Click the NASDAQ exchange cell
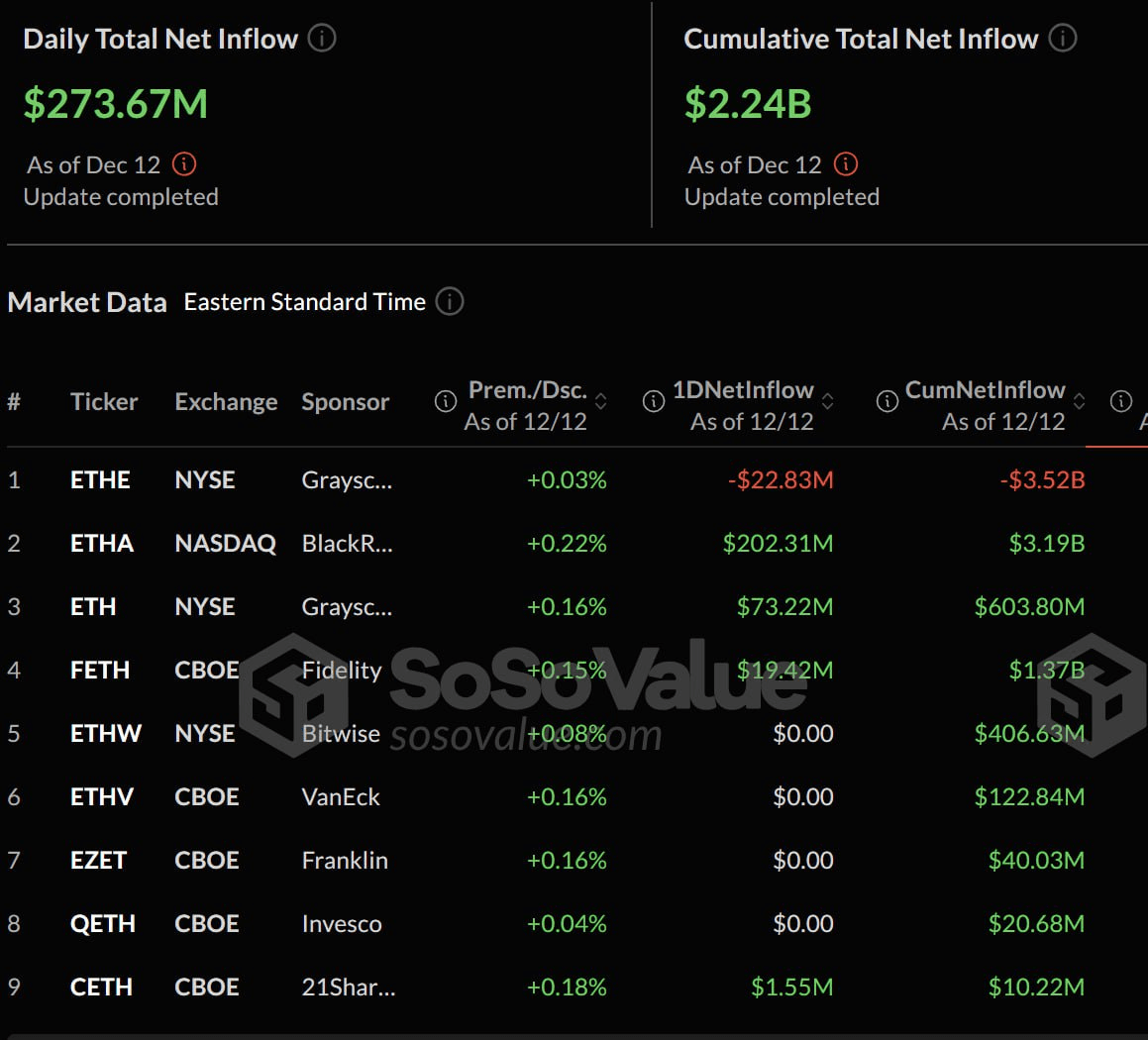Viewport: 1148px width, 1040px height. [225, 544]
